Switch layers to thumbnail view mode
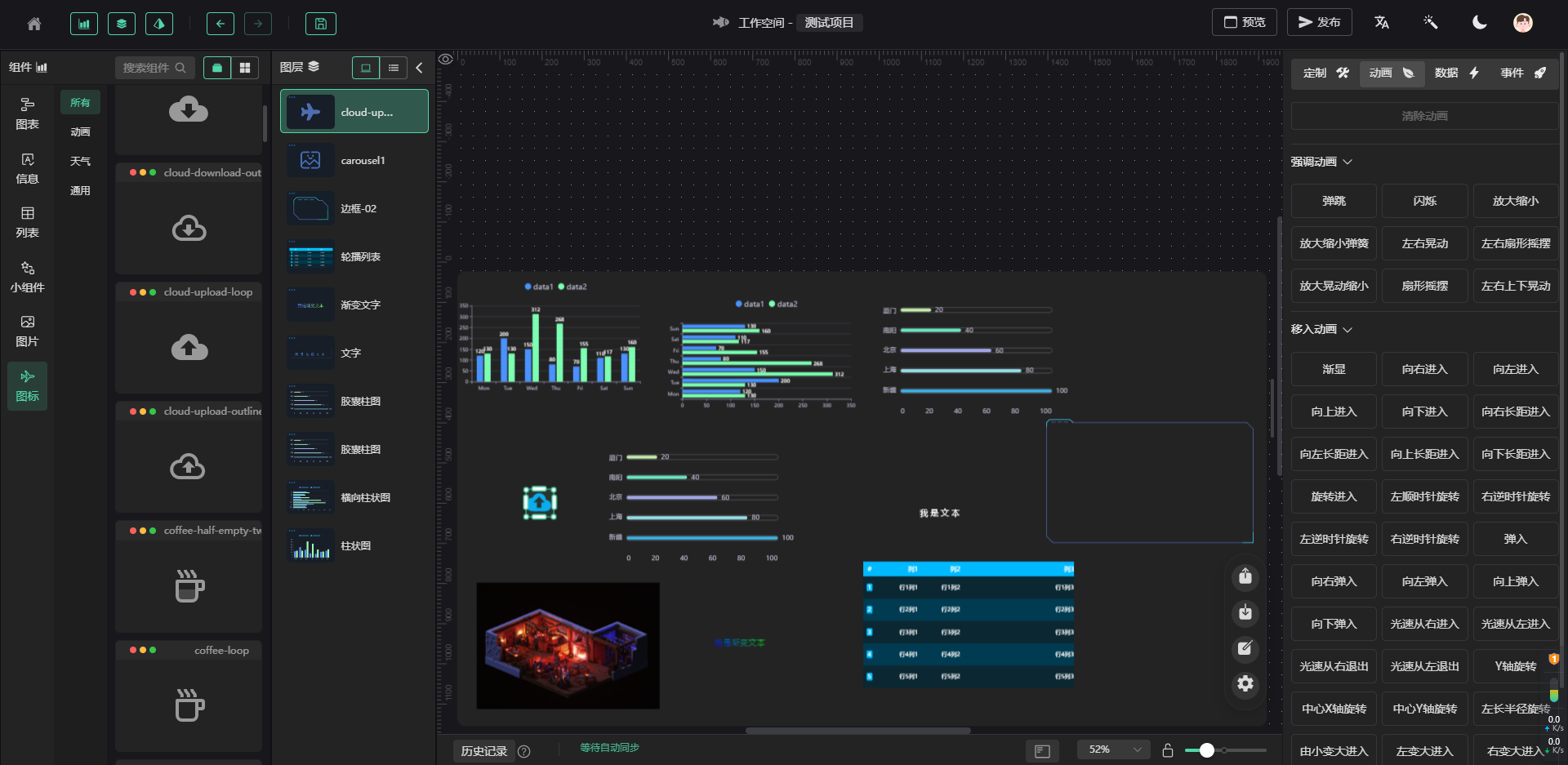1568x765 pixels. (x=366, y=68)
